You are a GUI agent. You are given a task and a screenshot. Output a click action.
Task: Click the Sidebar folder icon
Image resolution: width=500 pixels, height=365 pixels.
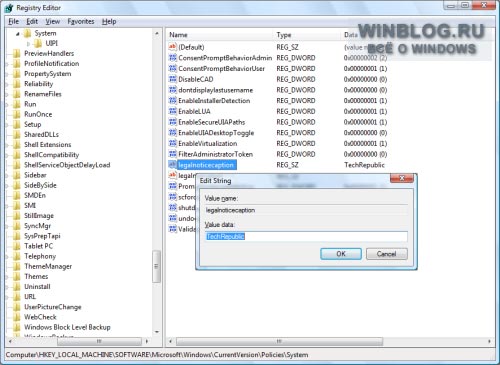pyautogui.click(x=17, y=175)
